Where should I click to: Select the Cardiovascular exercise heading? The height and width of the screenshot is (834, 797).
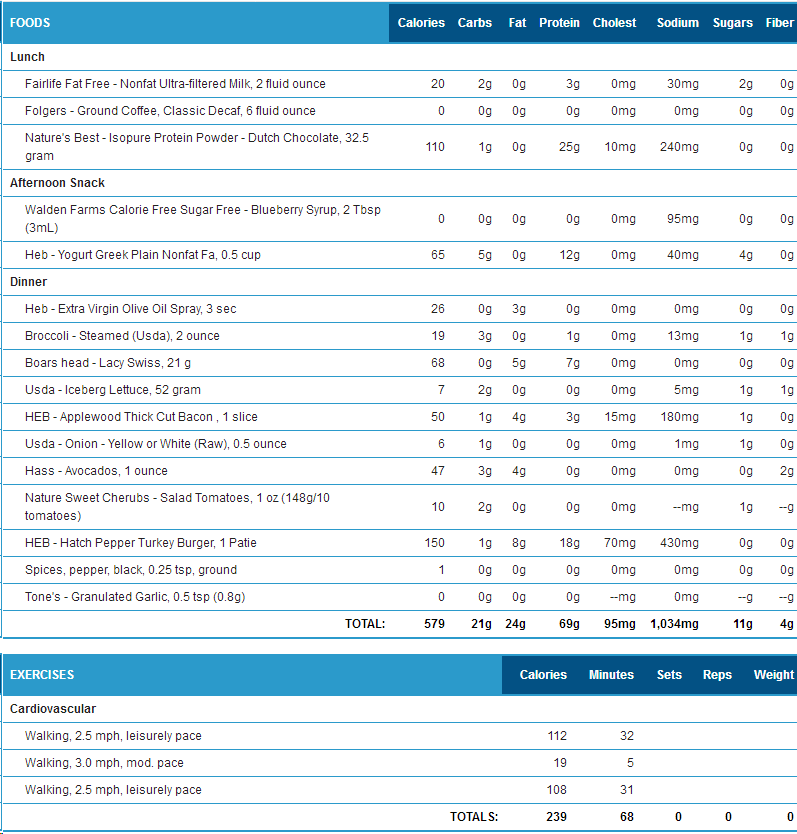click(x=53, y=709)
